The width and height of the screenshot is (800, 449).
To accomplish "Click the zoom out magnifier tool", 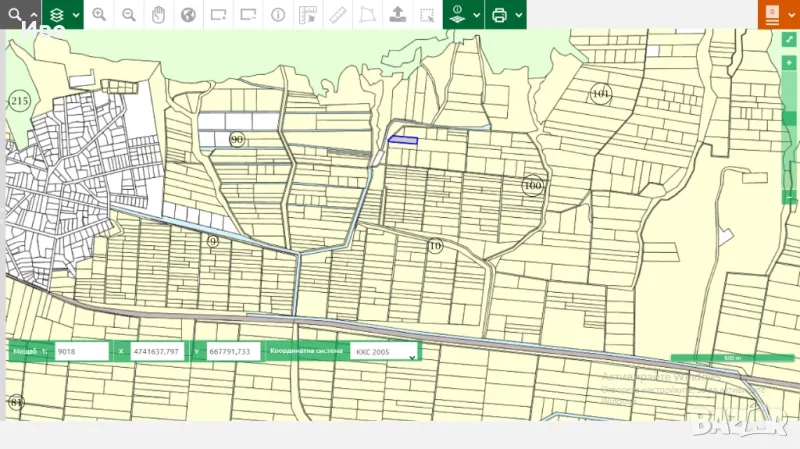I will click(x=129, y=15).
